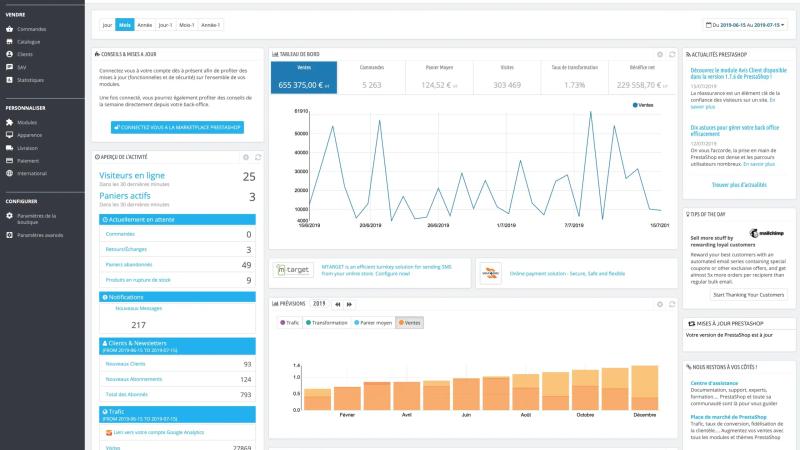Open settings gear of Prévisions panel
Screen dimensions: 800x450
point(660,304)
